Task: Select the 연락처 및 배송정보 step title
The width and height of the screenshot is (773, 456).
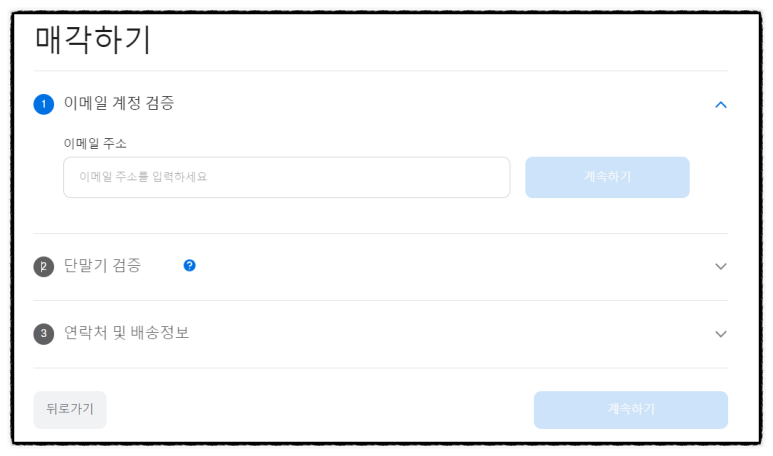Action: point(127,333)
